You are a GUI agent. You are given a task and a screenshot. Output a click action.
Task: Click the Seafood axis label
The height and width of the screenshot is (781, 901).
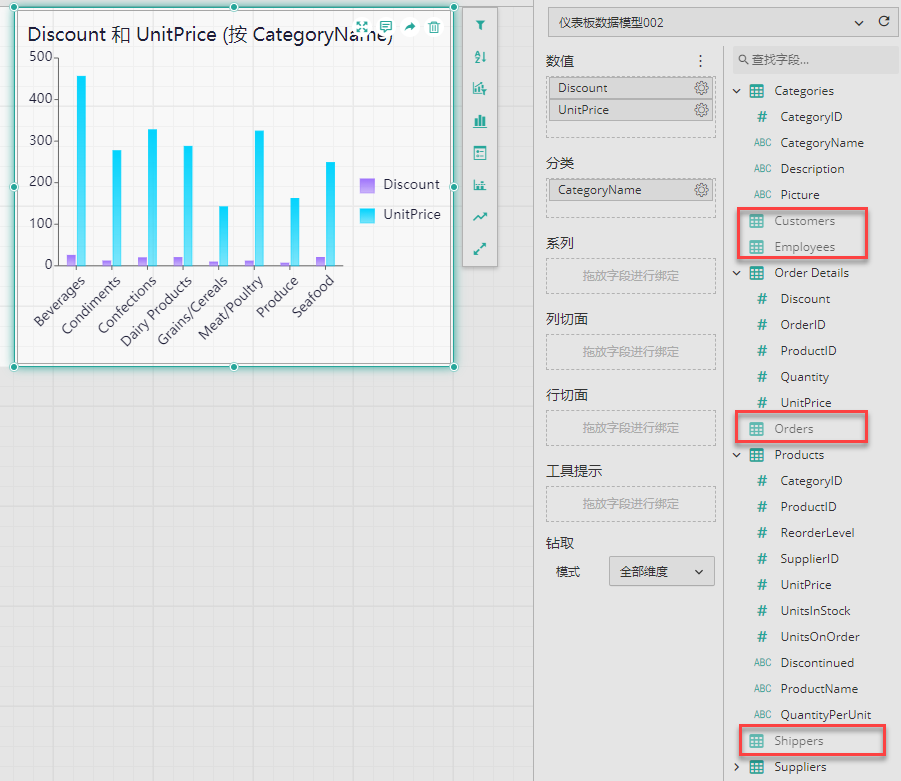[313, 296]
